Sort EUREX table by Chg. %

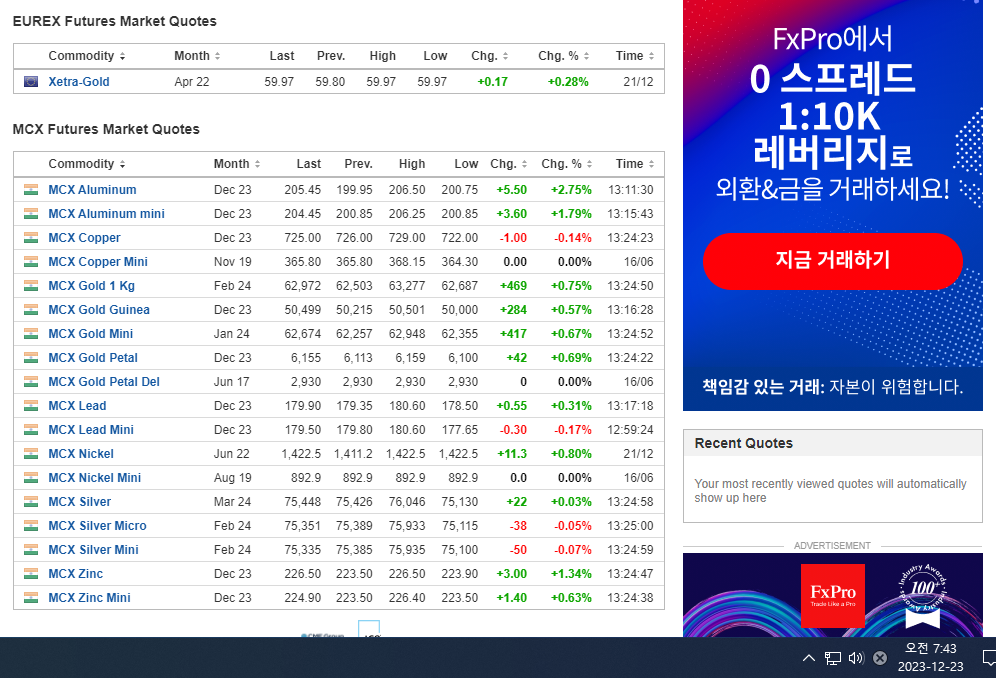[x=563, y=56]
